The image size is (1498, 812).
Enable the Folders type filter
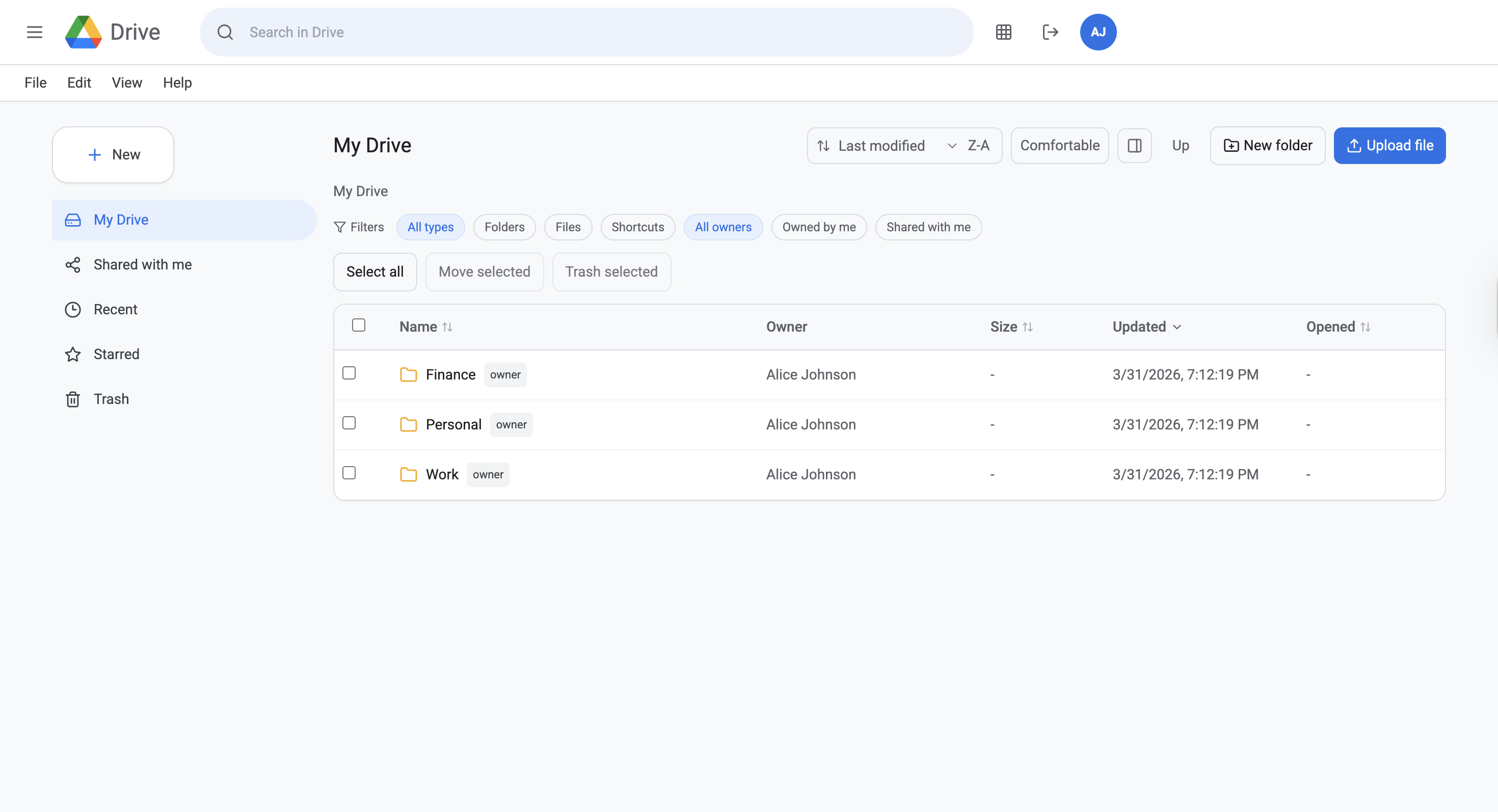[504, 227]
